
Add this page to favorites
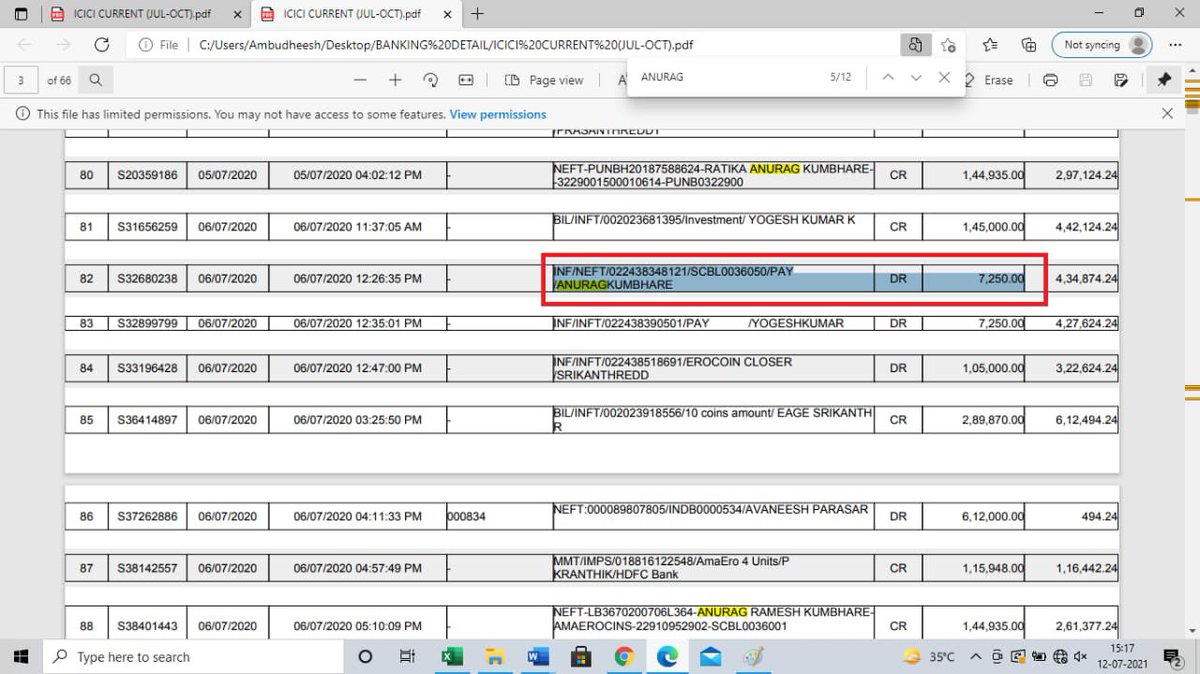tap(948, 45)
